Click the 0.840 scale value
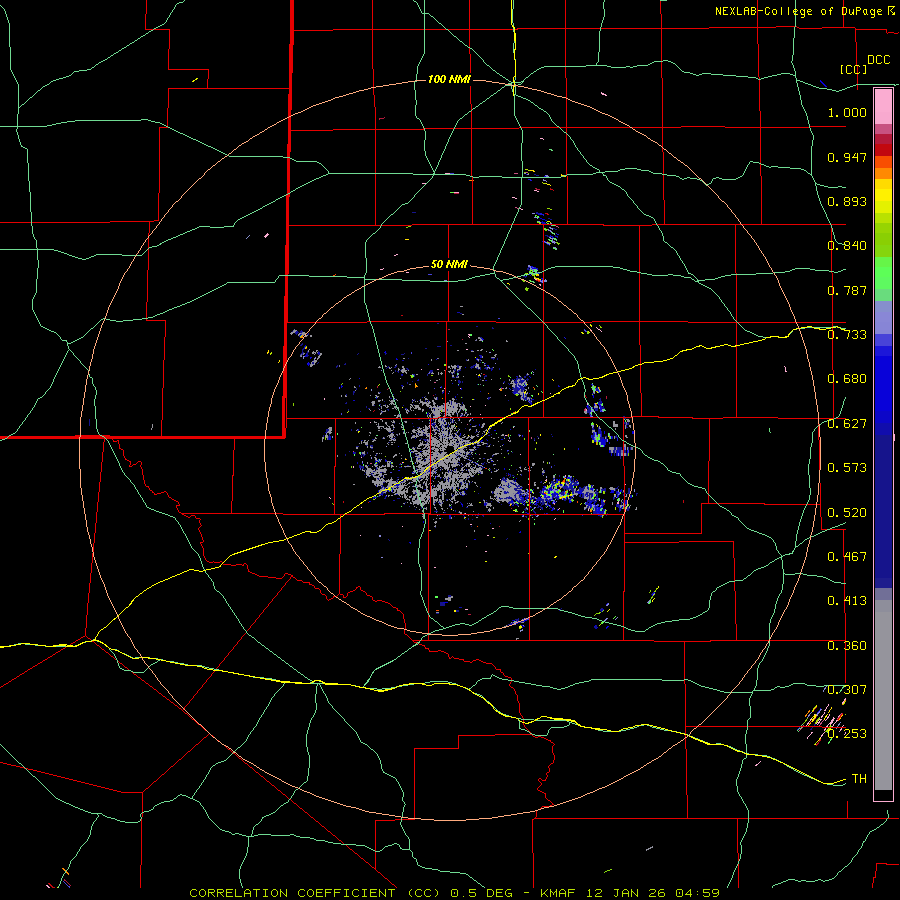Viewport: 900px width, 900px height. [847, 246]
